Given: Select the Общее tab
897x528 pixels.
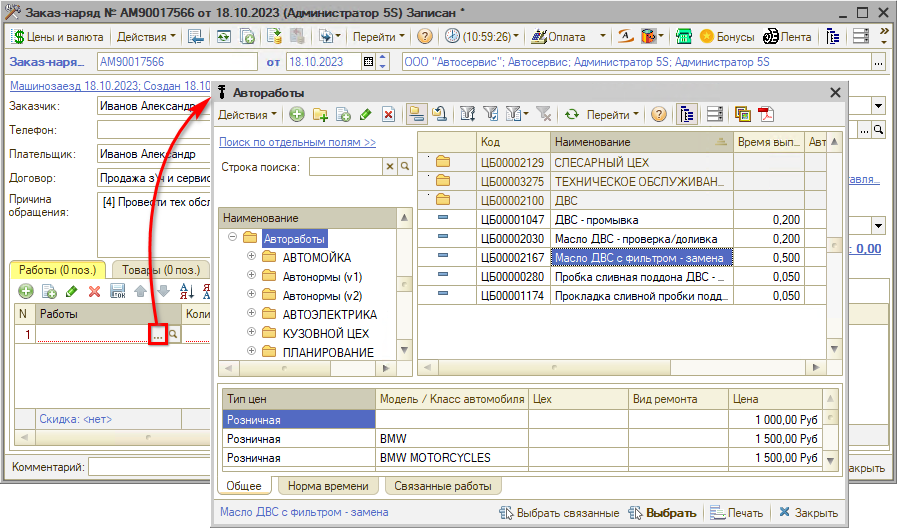Looking at the screenshot, I should (244, 486).
